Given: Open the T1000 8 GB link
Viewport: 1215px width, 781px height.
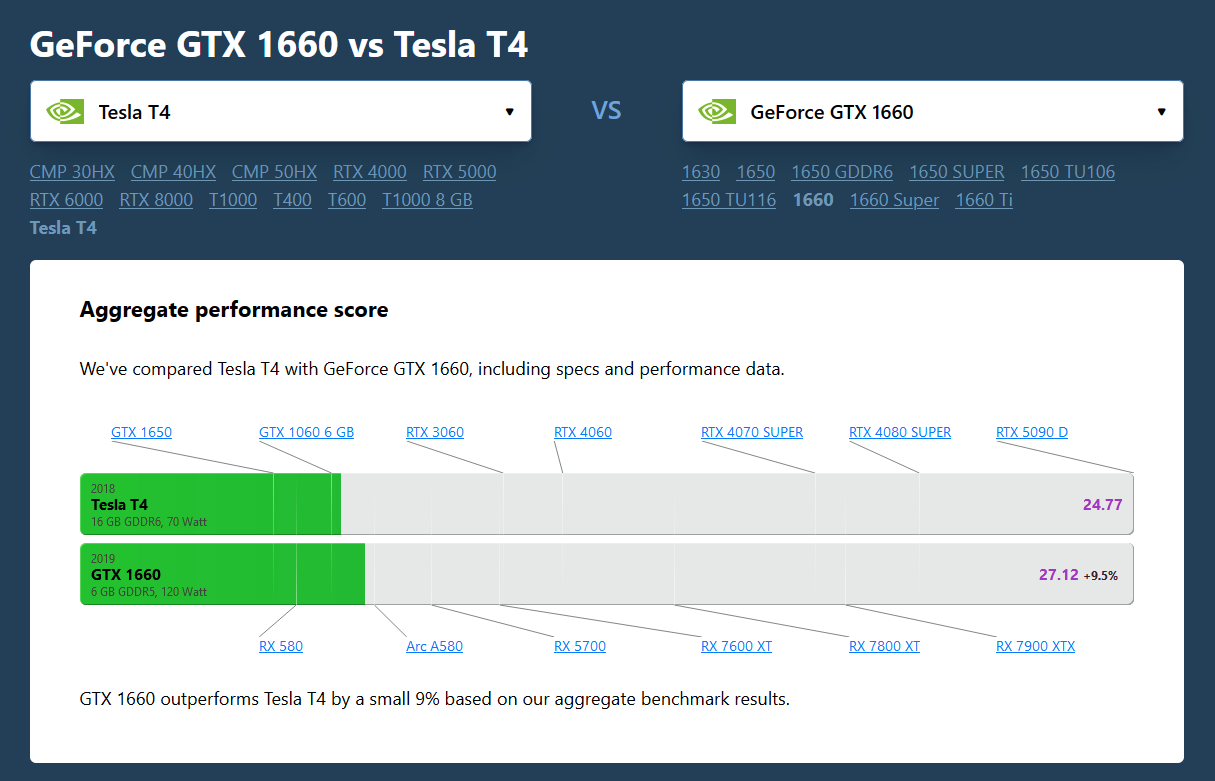Looking at the screenshot, I should [427, 200].
